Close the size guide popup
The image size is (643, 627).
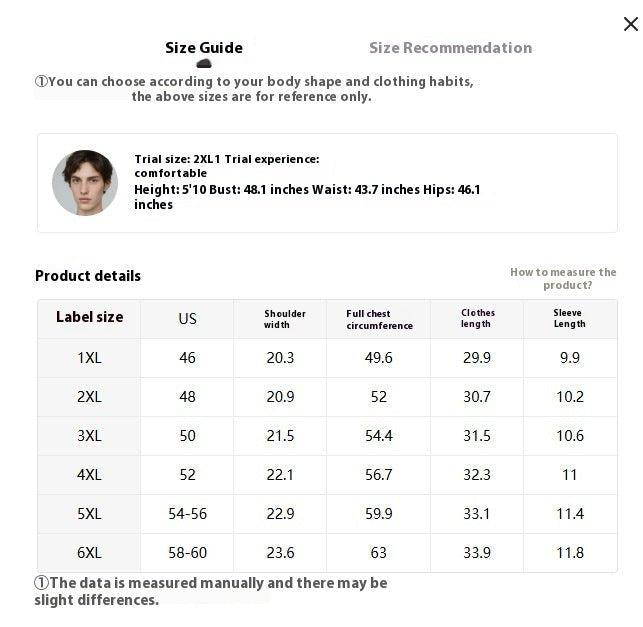630,24
